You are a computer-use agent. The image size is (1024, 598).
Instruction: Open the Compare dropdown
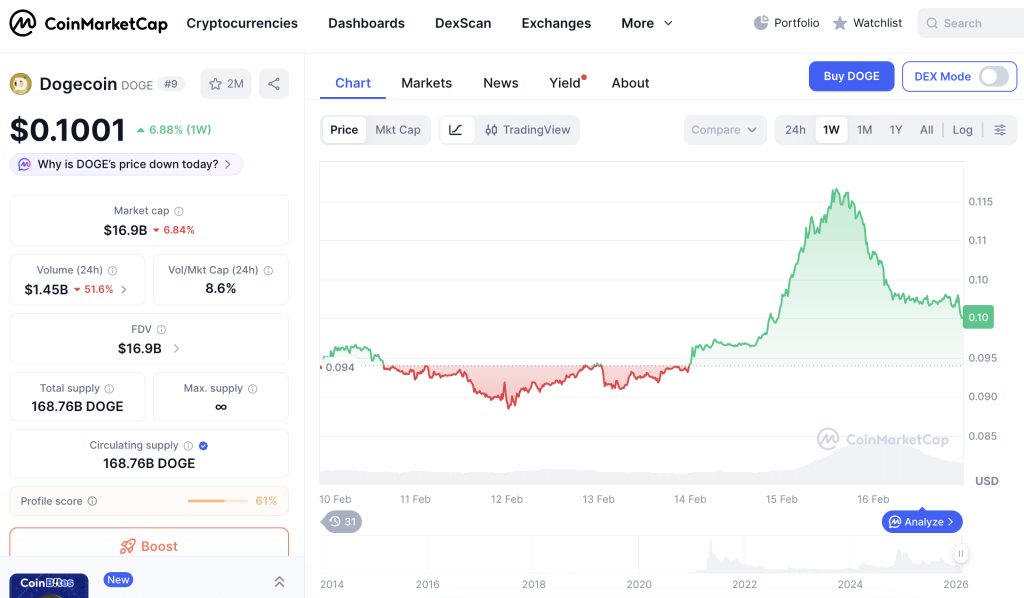pos(724,130)
